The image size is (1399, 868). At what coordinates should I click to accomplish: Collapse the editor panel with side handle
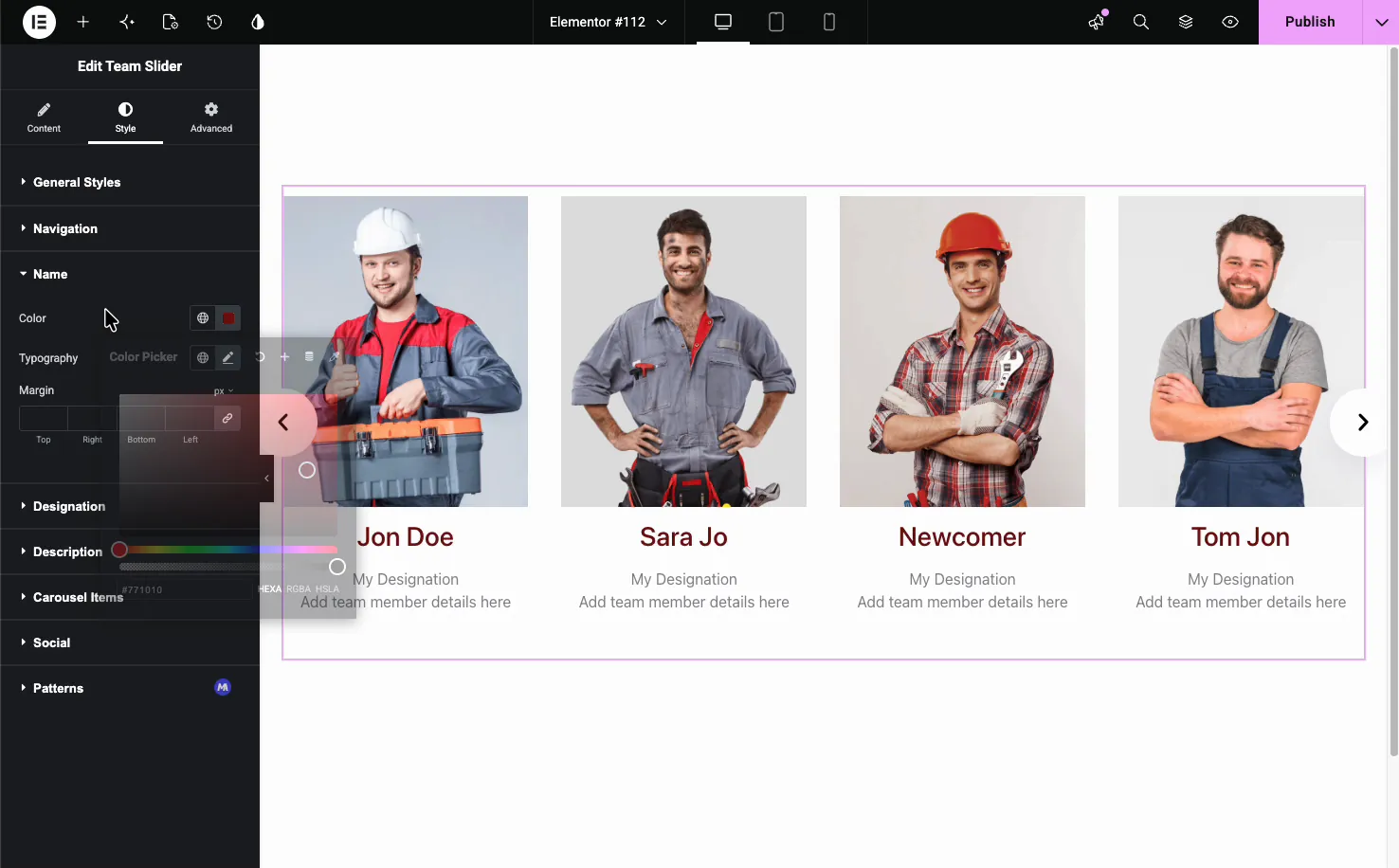tap(266, 479)
